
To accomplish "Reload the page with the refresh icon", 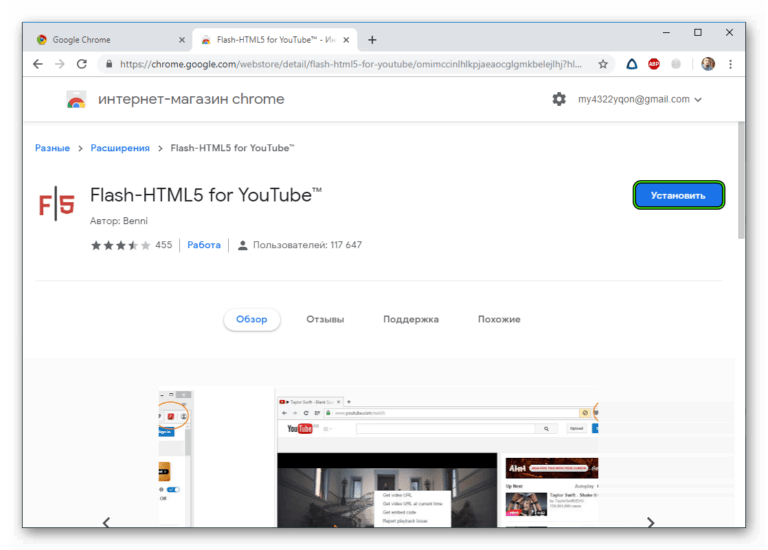I will [x=82, y=64].
